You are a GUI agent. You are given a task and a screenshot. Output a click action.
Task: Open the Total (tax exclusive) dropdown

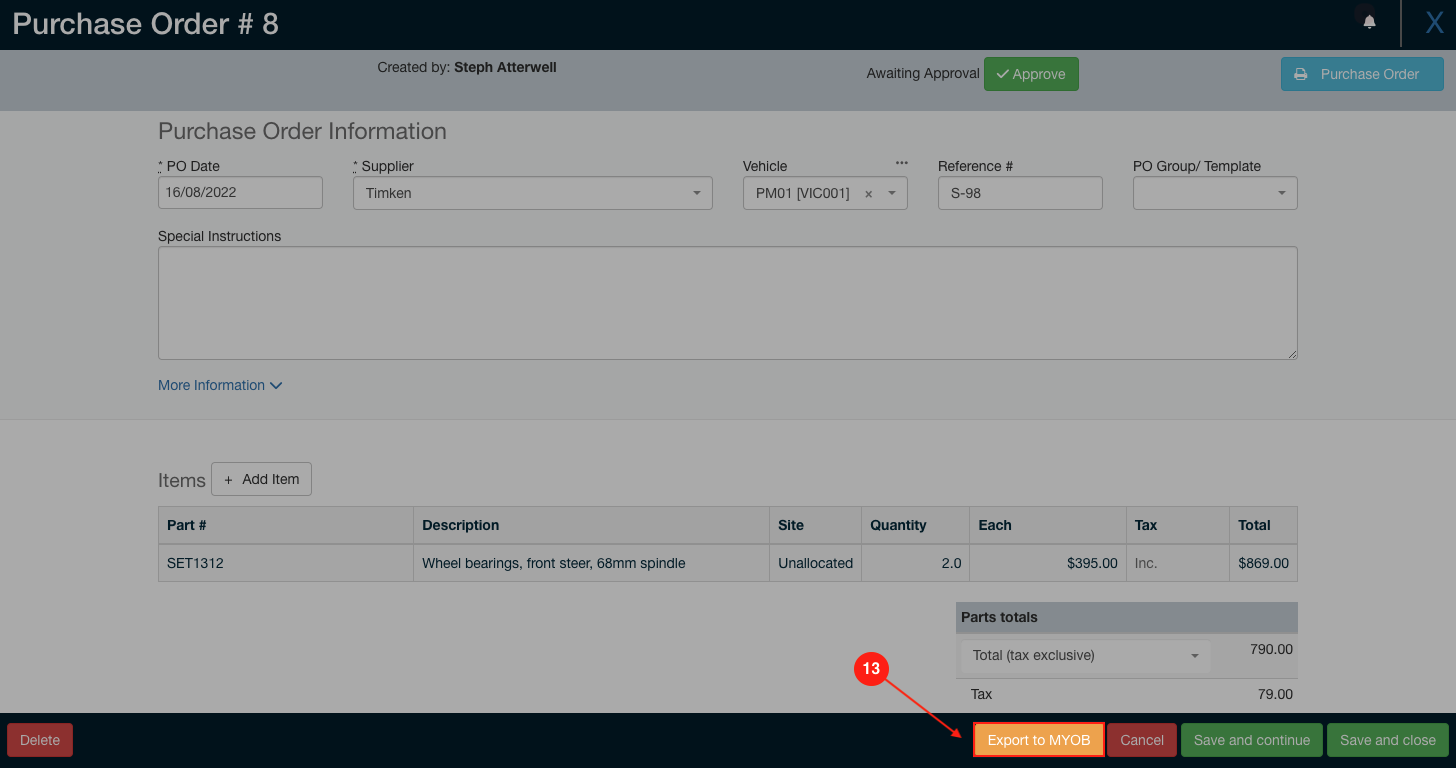pos(1085,656)
